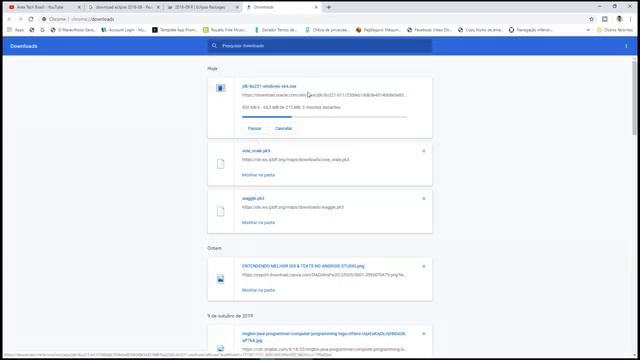Image resolution: width=640 pixels, height=360 pixels.
Task: Open the Account Login bookmark
Action: [x=124, y=30]
